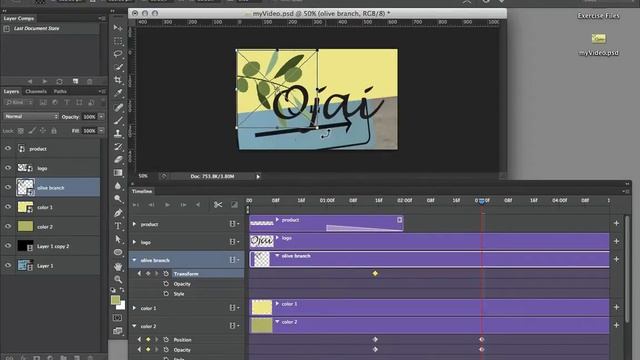Switch to the Channels tab
Viewport: 640px width, 360px height.
coord(36,91)
